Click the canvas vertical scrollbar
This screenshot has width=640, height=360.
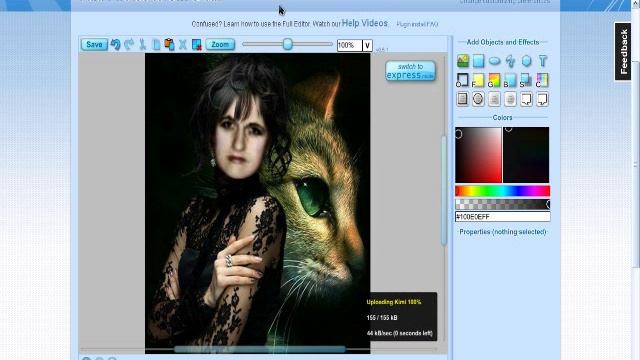(444, 191)
